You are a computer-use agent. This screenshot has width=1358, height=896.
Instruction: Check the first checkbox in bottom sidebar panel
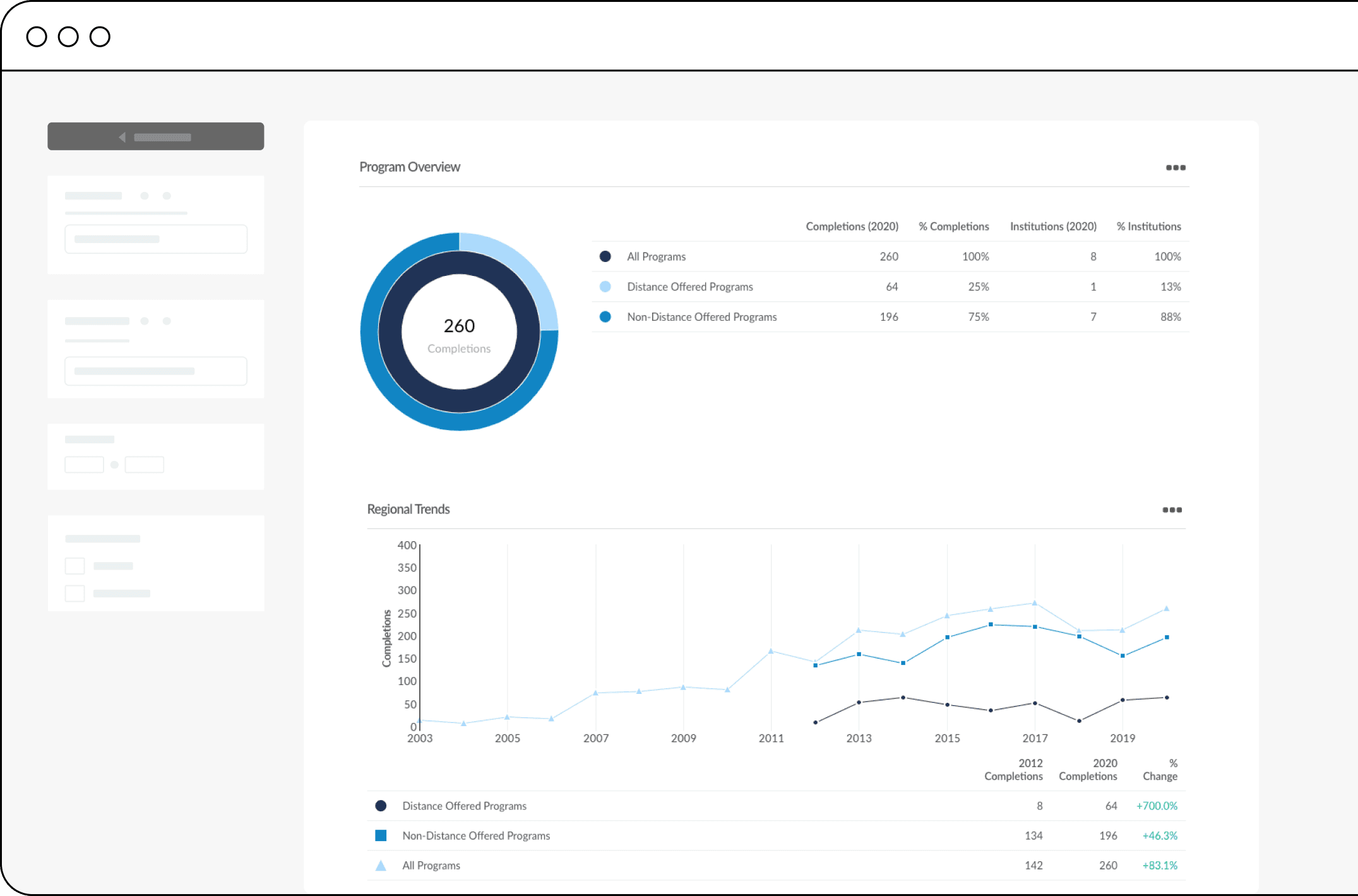click(x=74, y=566)
